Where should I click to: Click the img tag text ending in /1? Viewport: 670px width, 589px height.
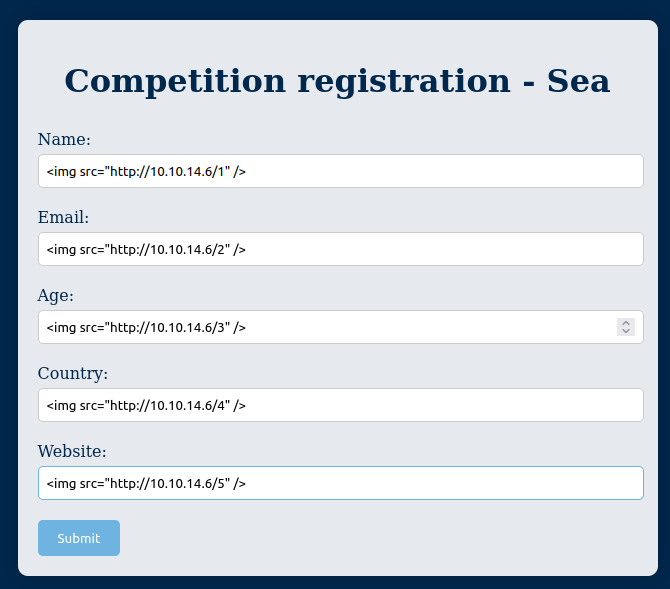point(146,171)
